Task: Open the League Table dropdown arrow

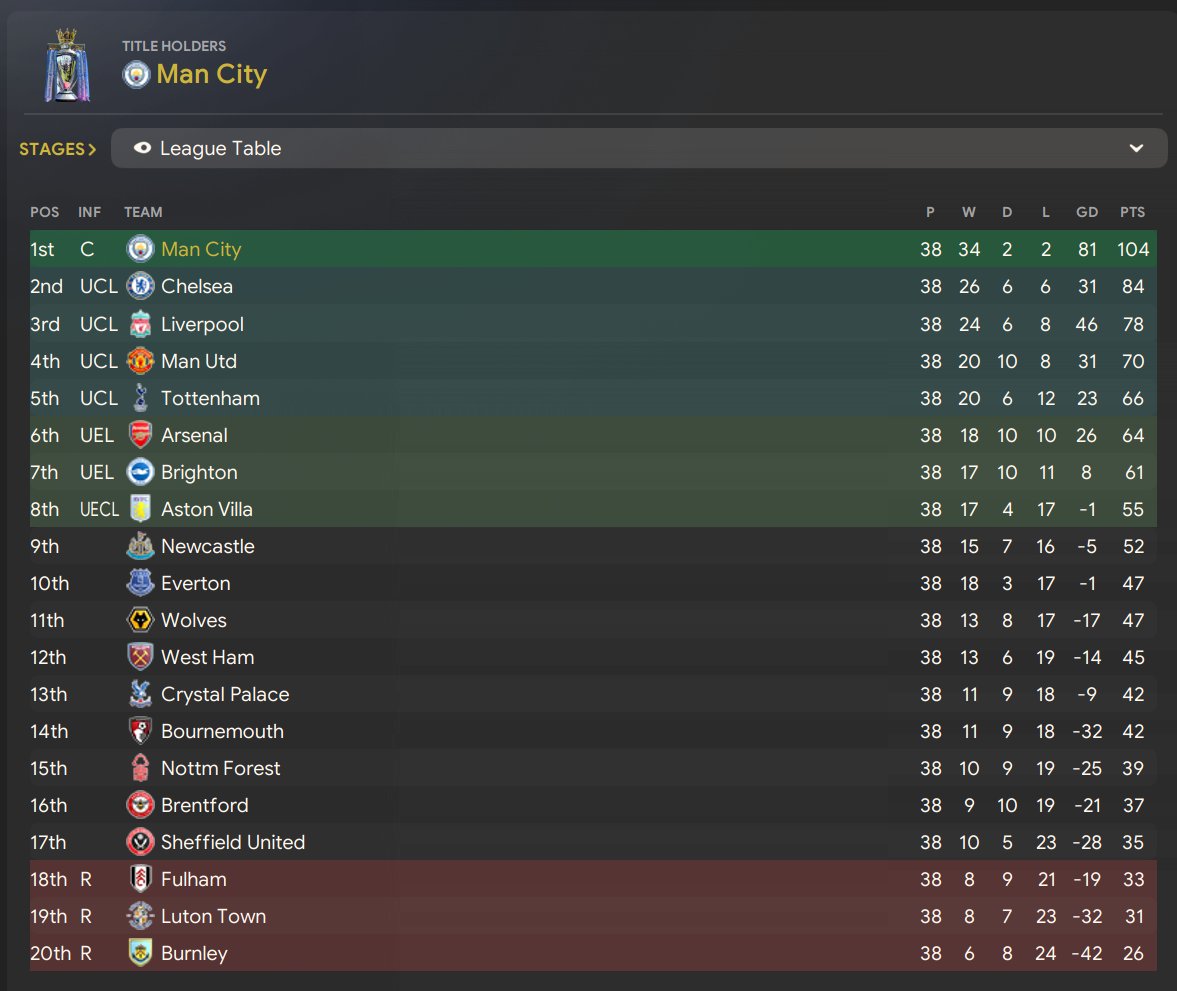Action: click(x=1136, y=148)
